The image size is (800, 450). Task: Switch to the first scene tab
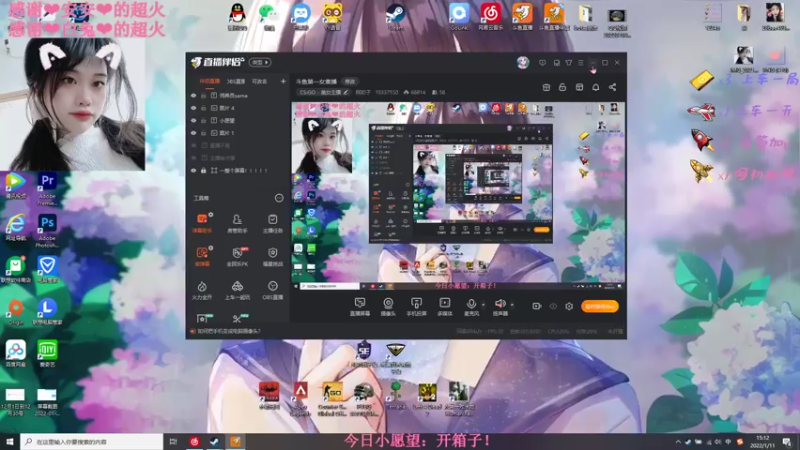point(210,81)
